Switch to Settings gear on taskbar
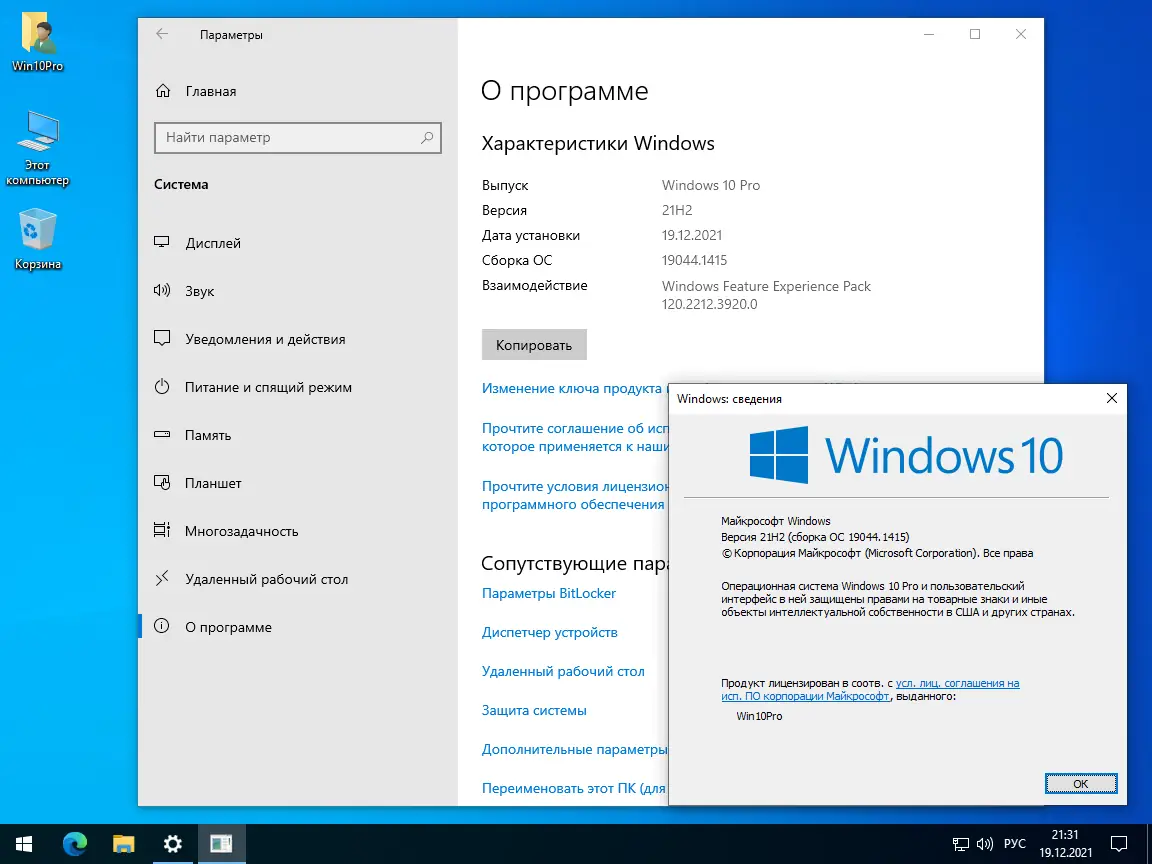The height and width of the screenshot is (864, 1152). pos(173,844)
